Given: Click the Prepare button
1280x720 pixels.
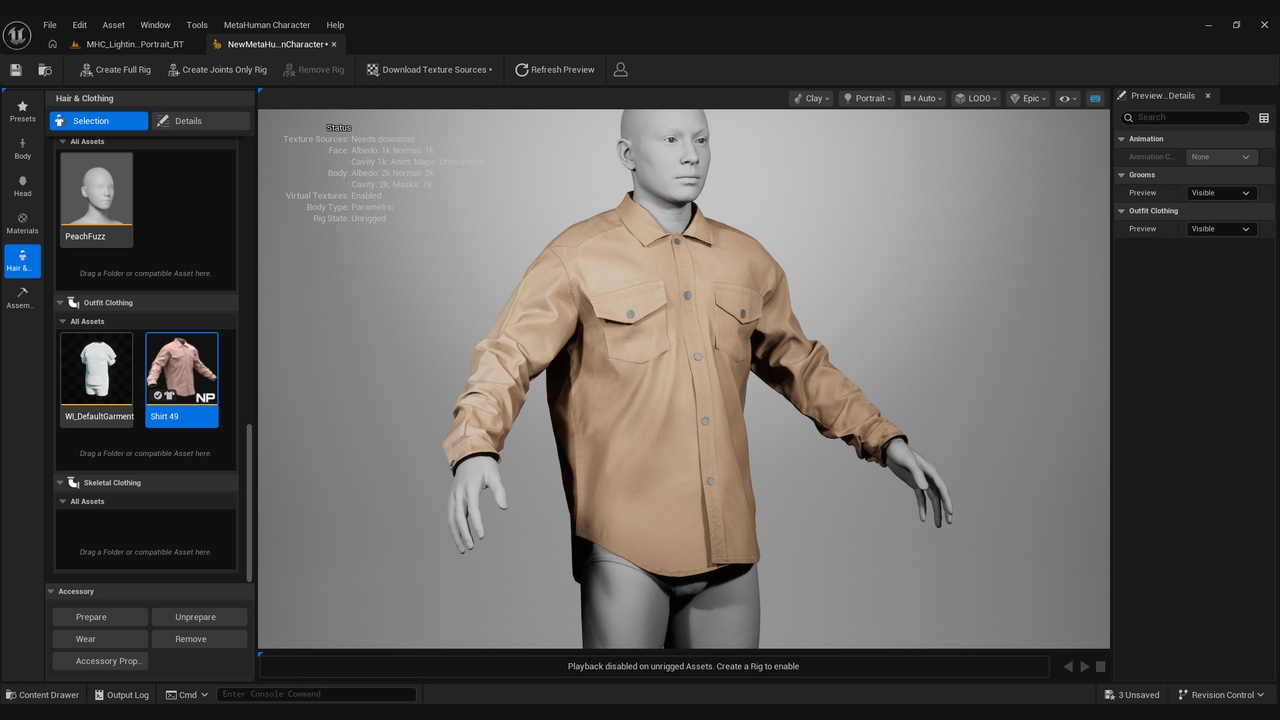Looking at the screenshot, I should click(100, 617).
